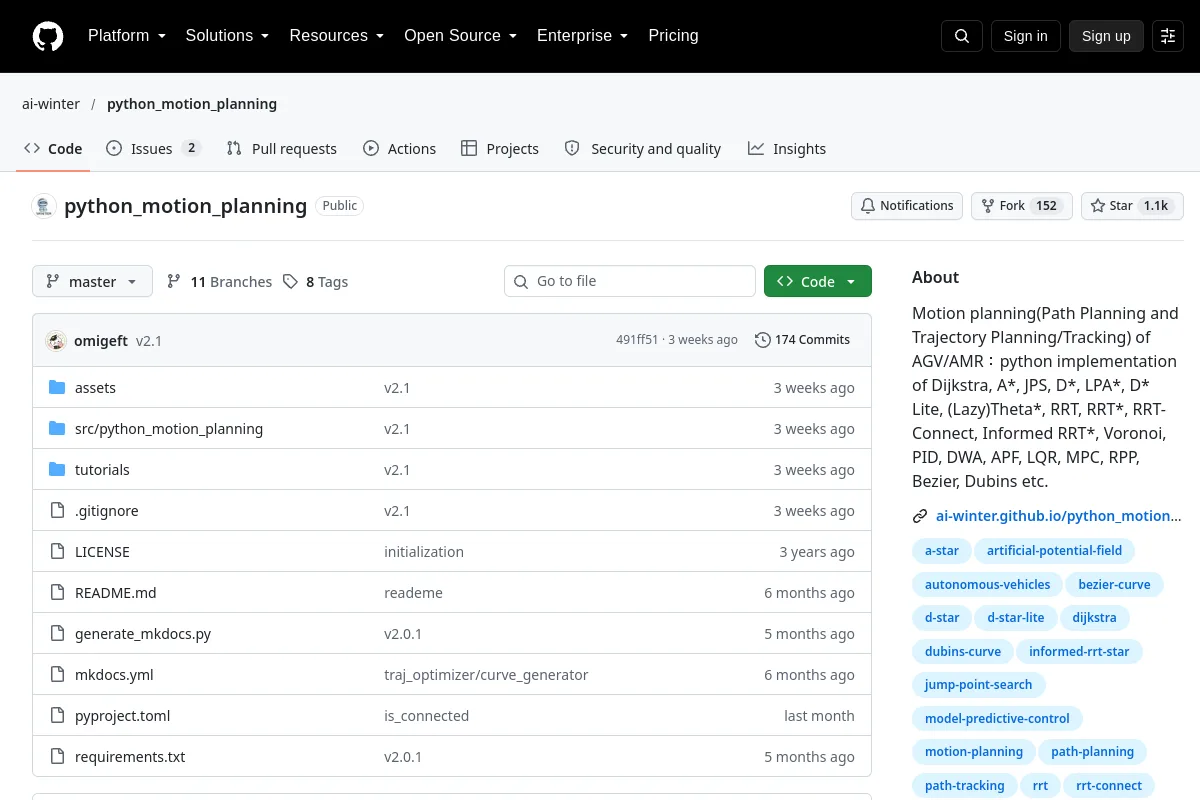Click the Notifications button

pos(907,206)
